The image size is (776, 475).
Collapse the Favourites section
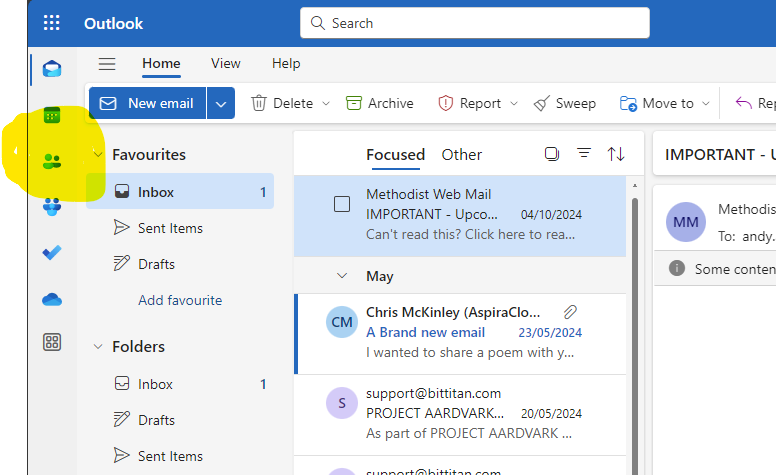coord(98,154)
